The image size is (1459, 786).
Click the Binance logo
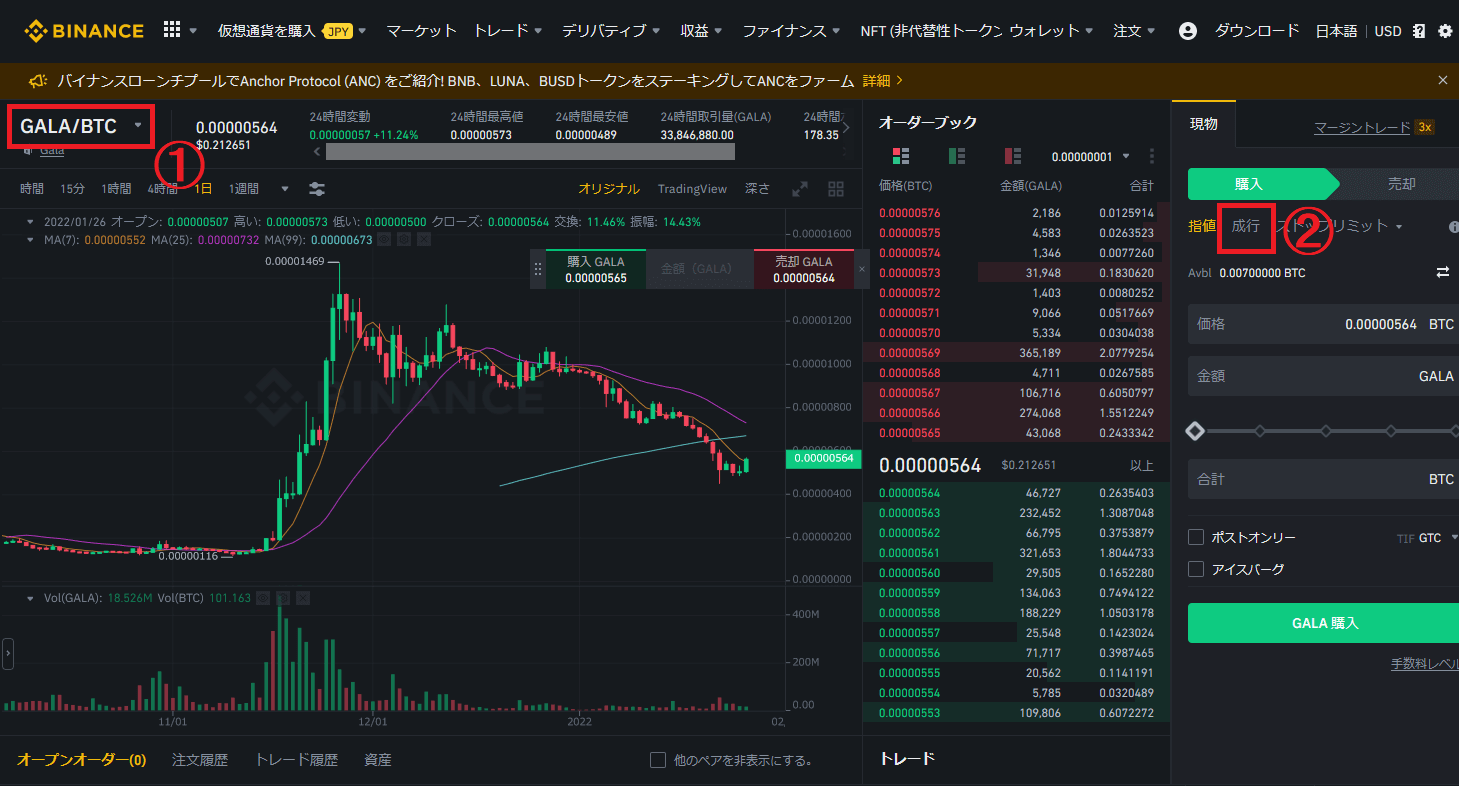point(85,31)
